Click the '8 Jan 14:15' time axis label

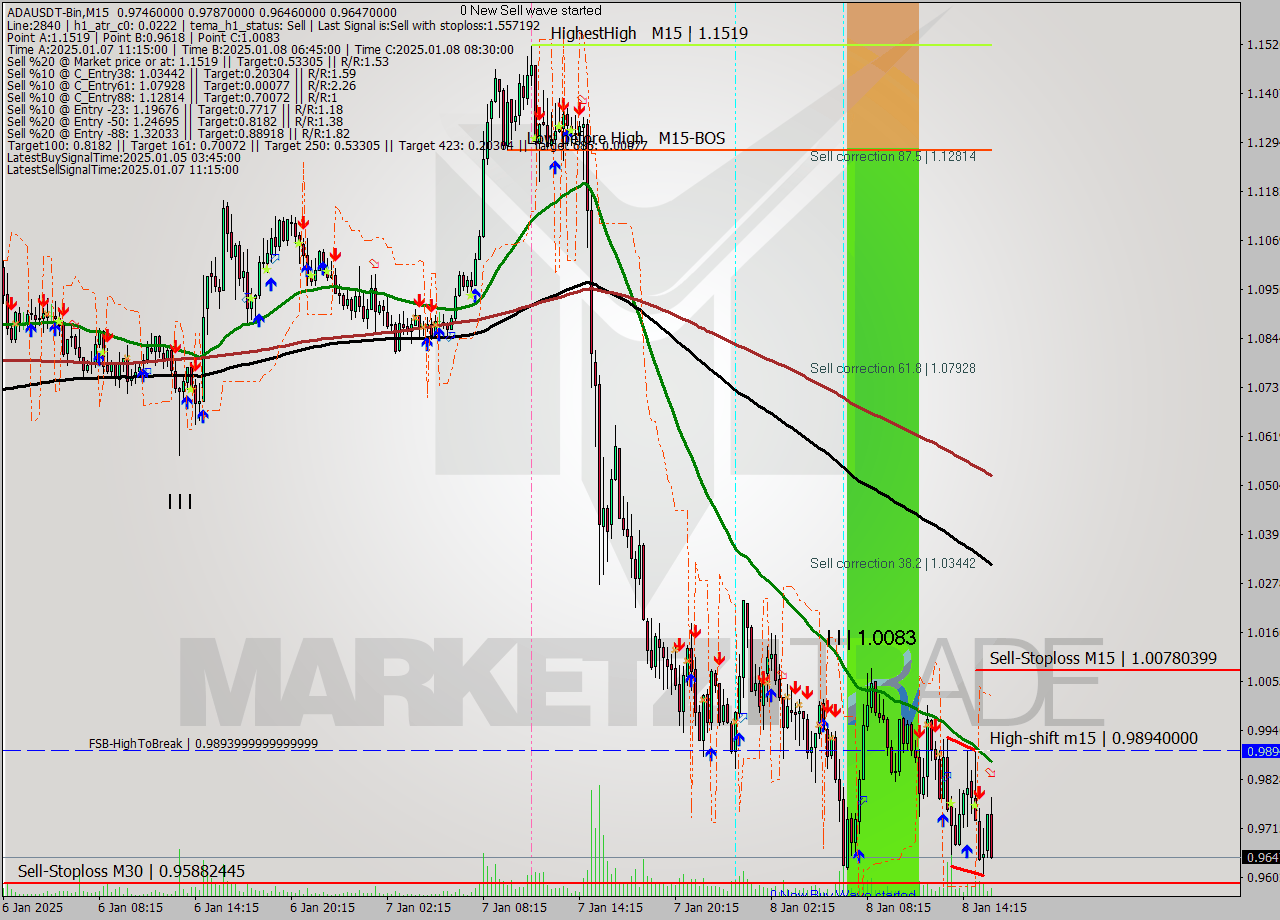pyautogui.click(x=994, y=908)
